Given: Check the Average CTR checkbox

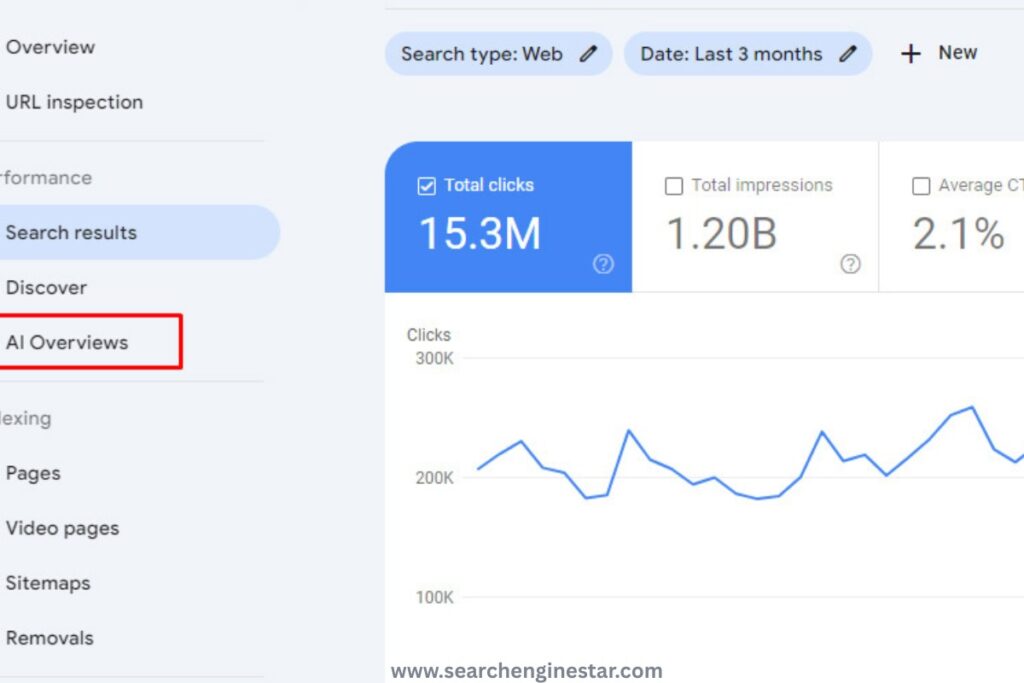Looking at the screenshot, I should point(921,185).
